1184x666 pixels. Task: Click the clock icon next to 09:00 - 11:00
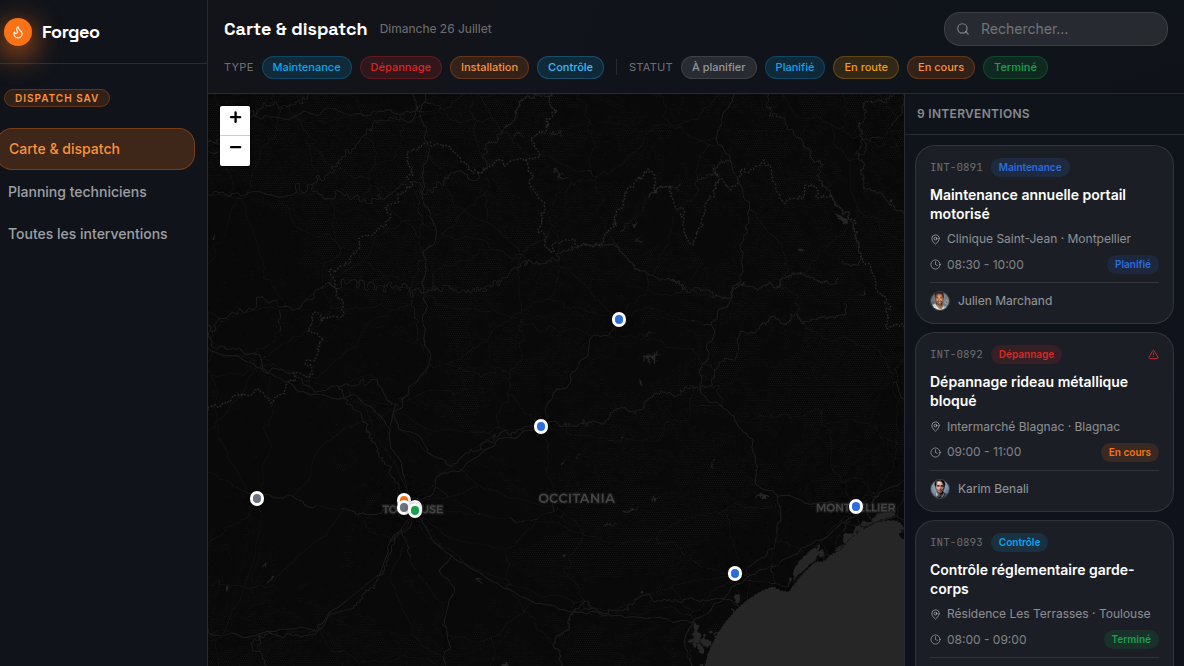coord(936,452)
